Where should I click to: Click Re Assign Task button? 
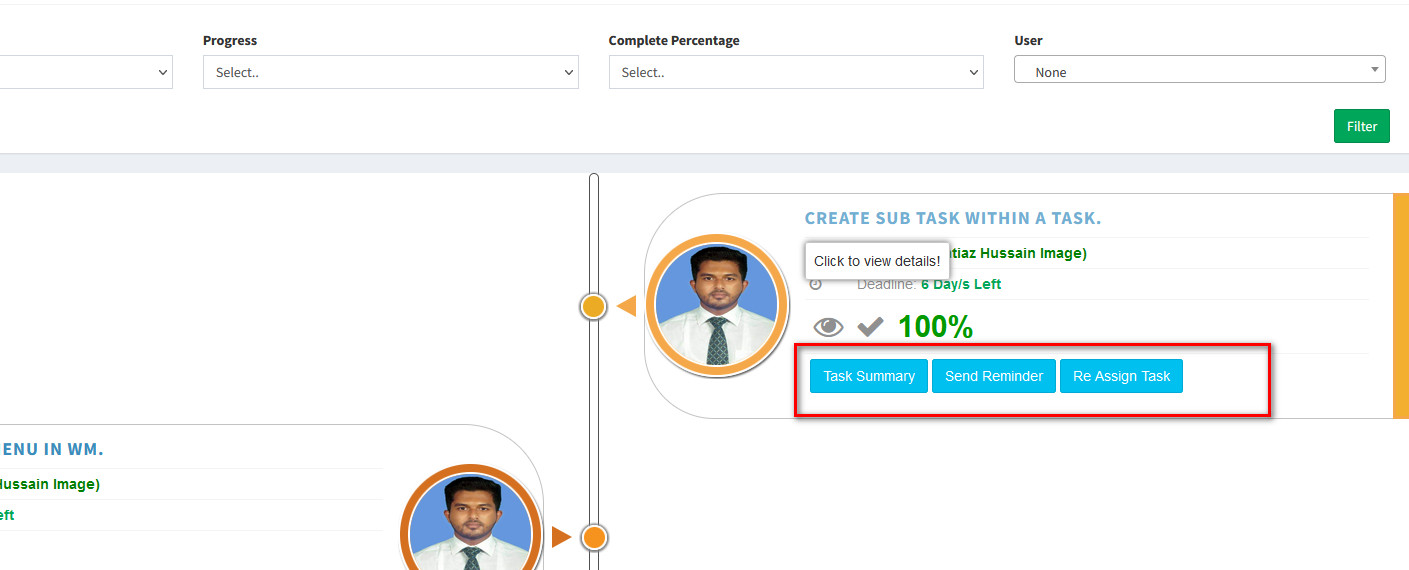(1121, 376)
